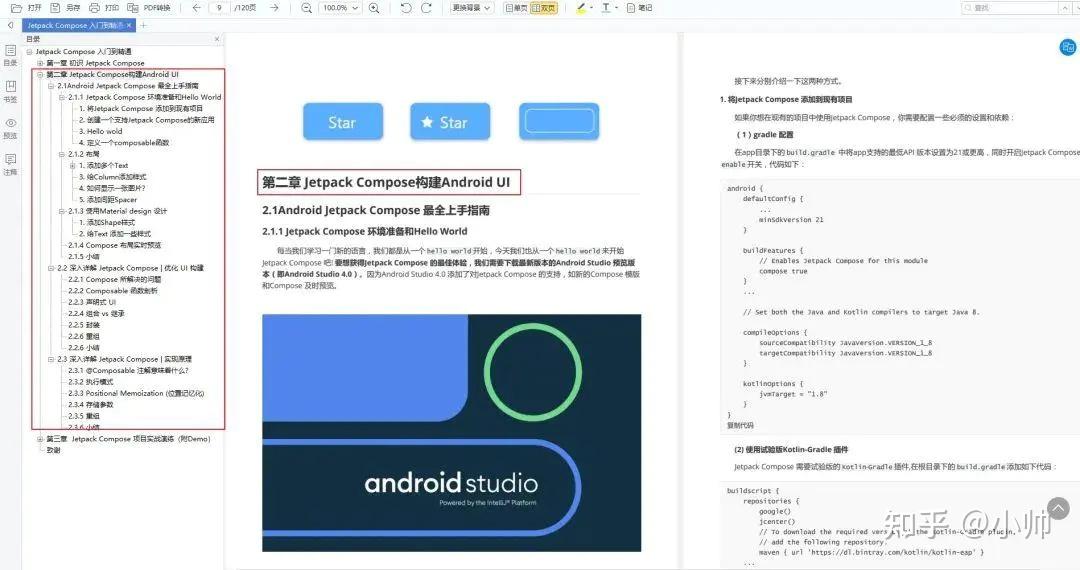Click the zoom out magnifier icon
The height and width of the screenshot is (570, 1080).
tap(307, 8)
